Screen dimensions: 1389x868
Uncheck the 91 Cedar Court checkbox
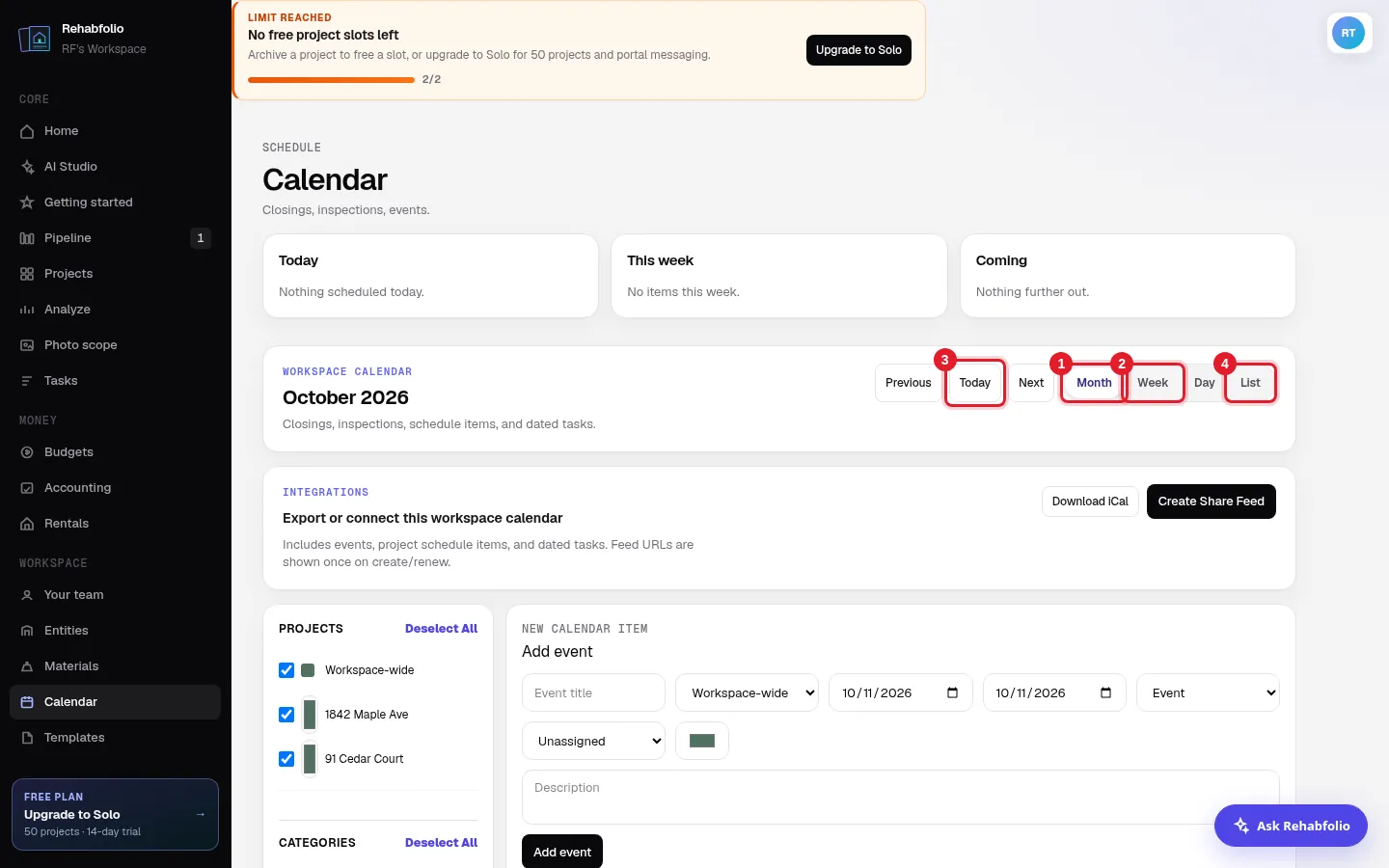(286, 759)
